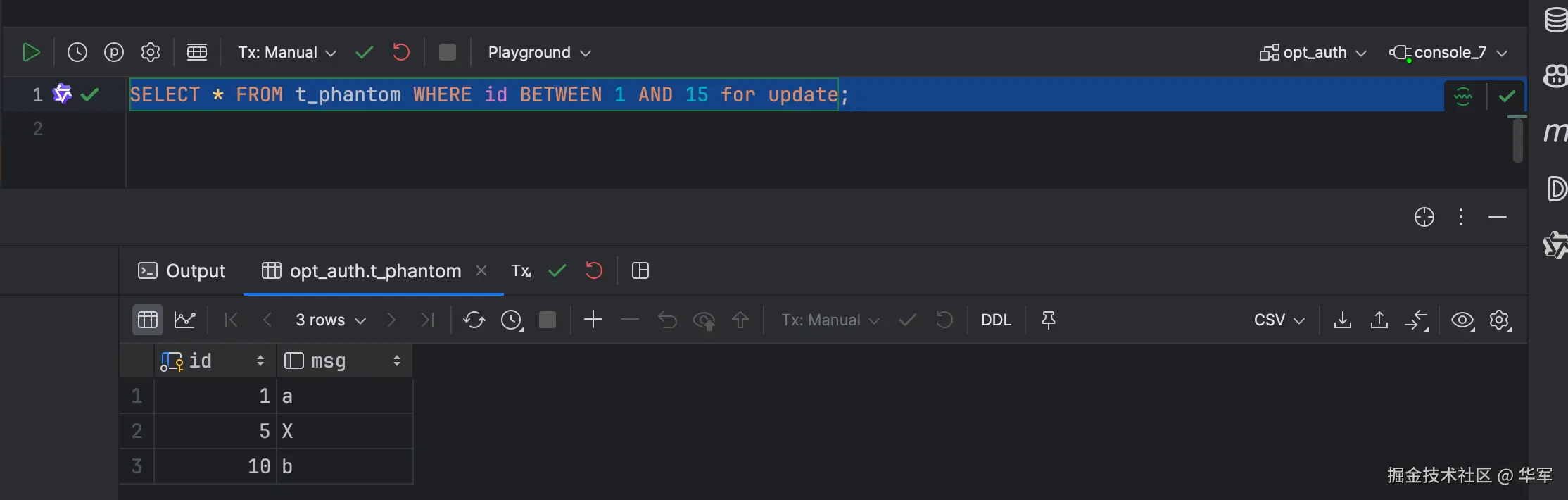Run the SQL query with Execute button
This screenshot has width=1568, height=500.
[x=31, y=53]
